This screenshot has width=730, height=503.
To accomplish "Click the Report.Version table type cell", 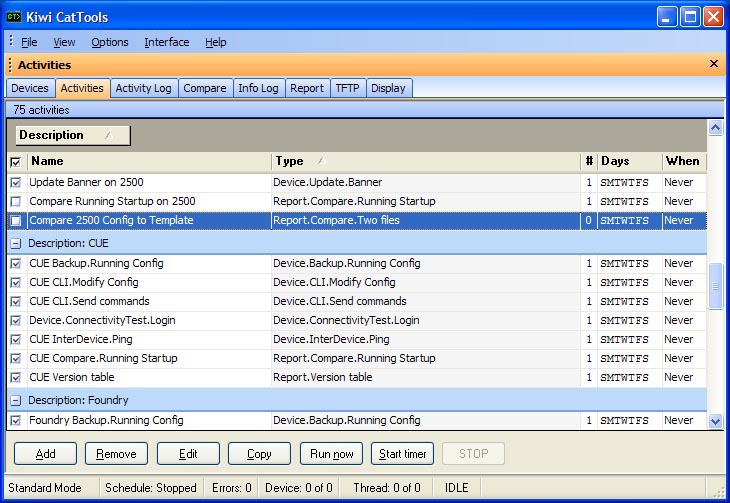I will [x=426, y=377].
